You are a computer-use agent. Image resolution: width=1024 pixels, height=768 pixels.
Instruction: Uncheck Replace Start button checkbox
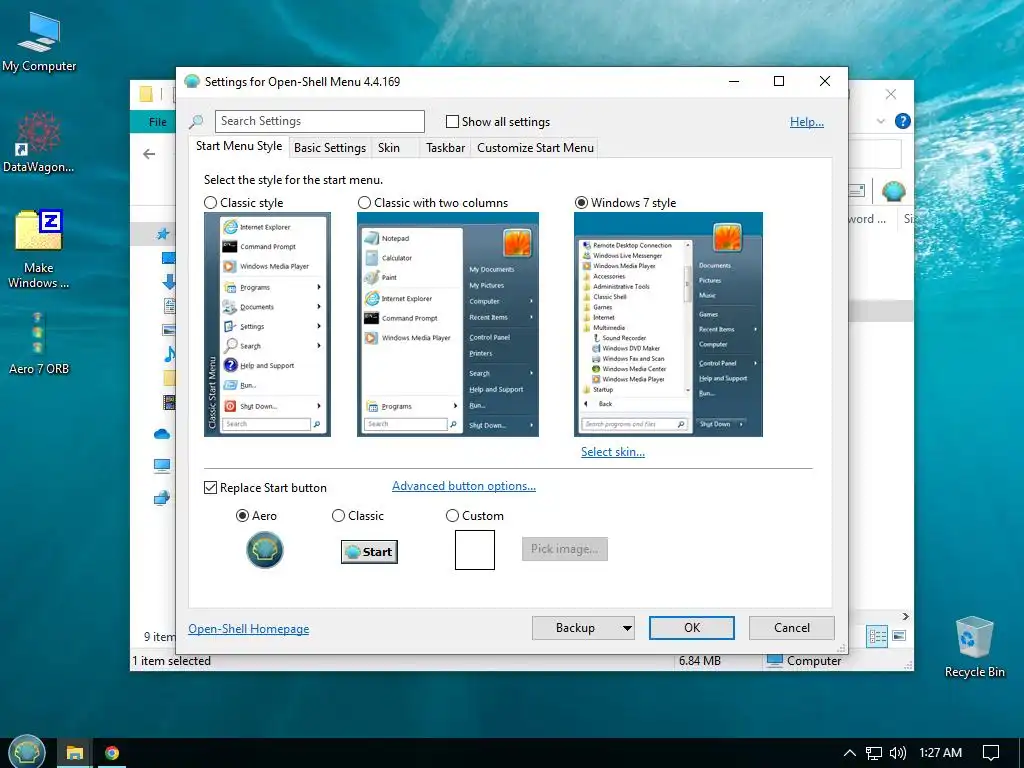point(210,488)
